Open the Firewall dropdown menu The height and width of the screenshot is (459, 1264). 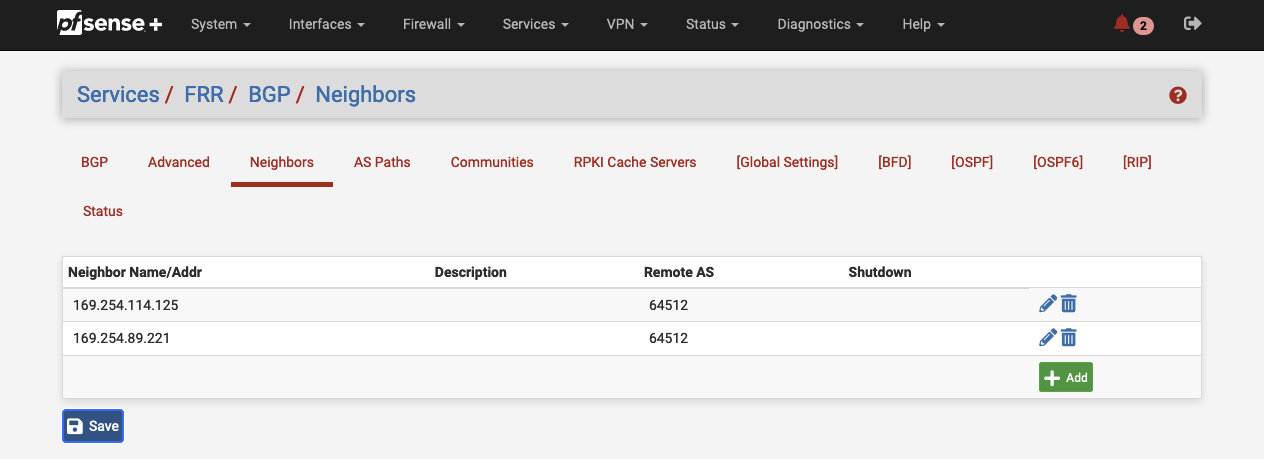point(433,24)
